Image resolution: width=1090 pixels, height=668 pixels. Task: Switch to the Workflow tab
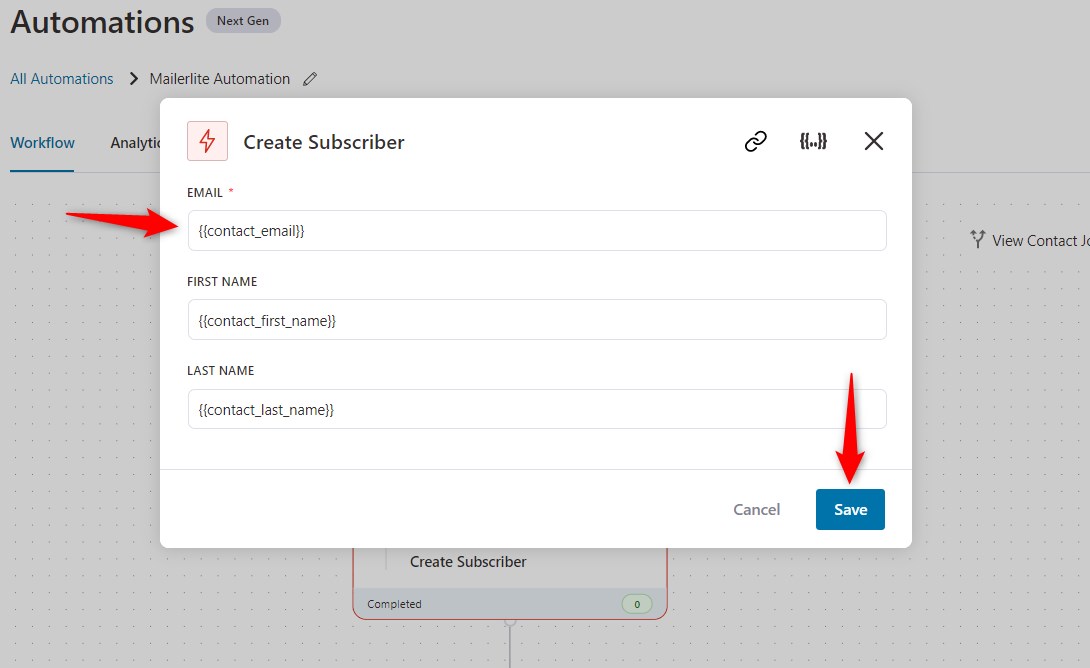pyautogui.click(x=42, y=143)
